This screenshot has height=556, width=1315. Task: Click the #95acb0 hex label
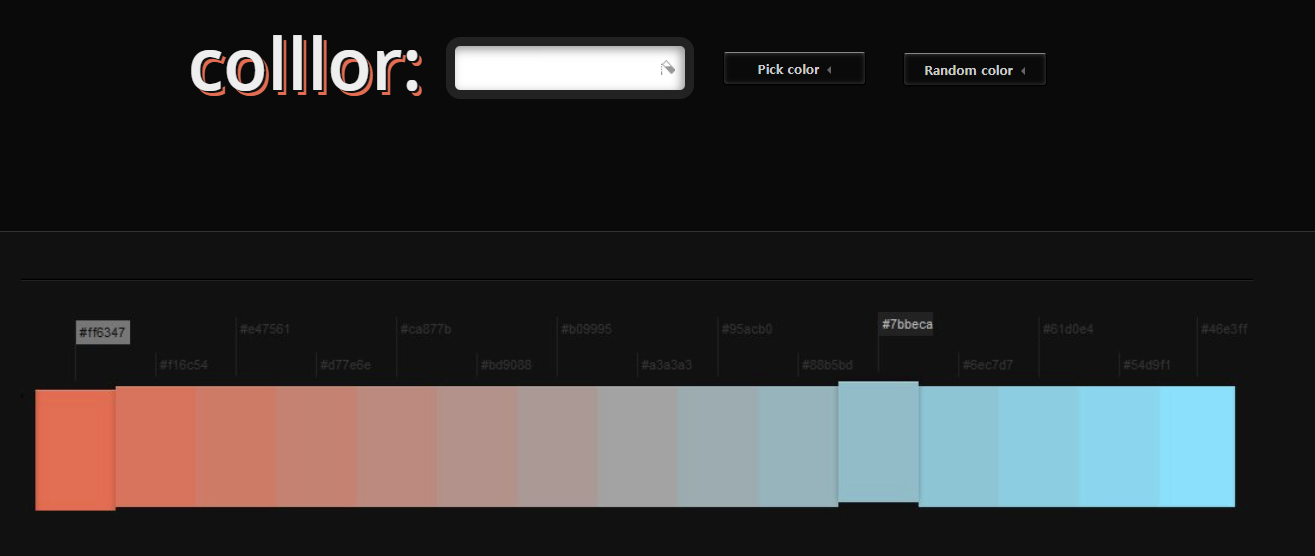tap(747, 329)
